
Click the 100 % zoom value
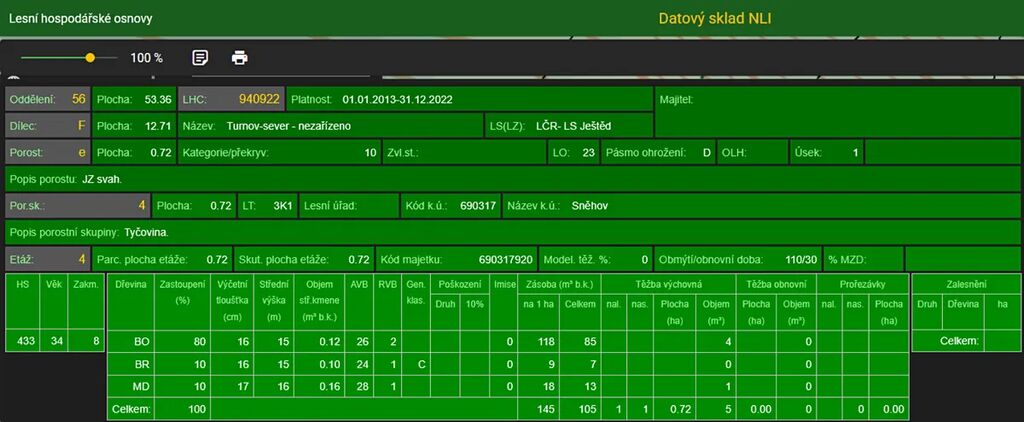[146, 58]
